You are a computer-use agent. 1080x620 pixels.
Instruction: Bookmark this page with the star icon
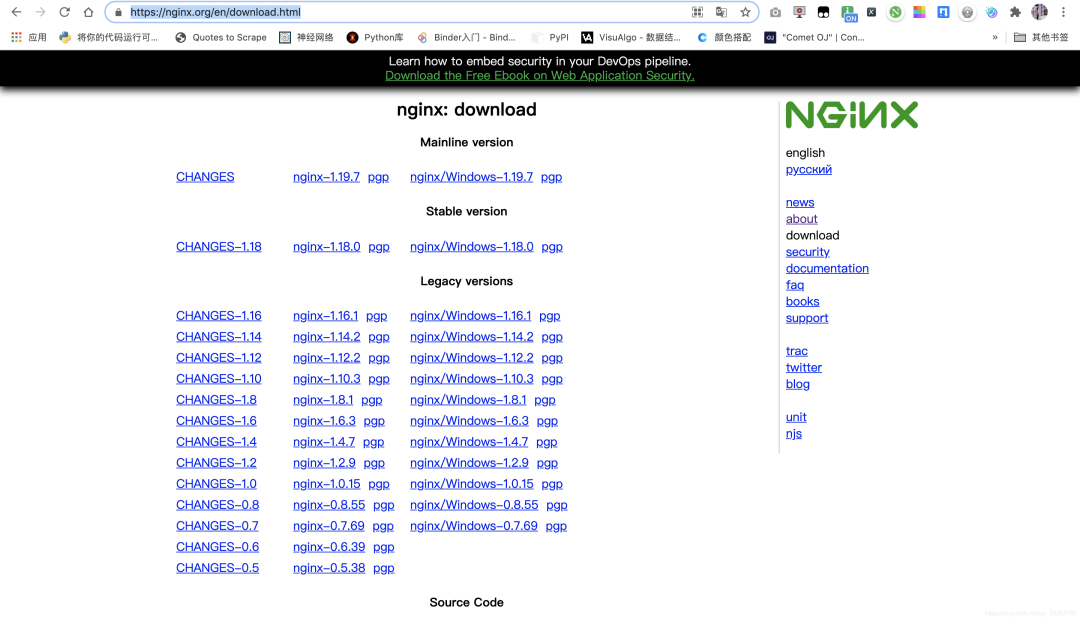[745, 12]
